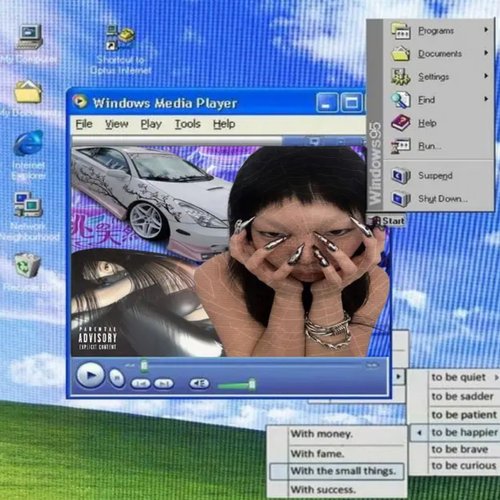500x500 pixels.
Task: Expand the Documents submenu arrow
Action: coord(486,53)
